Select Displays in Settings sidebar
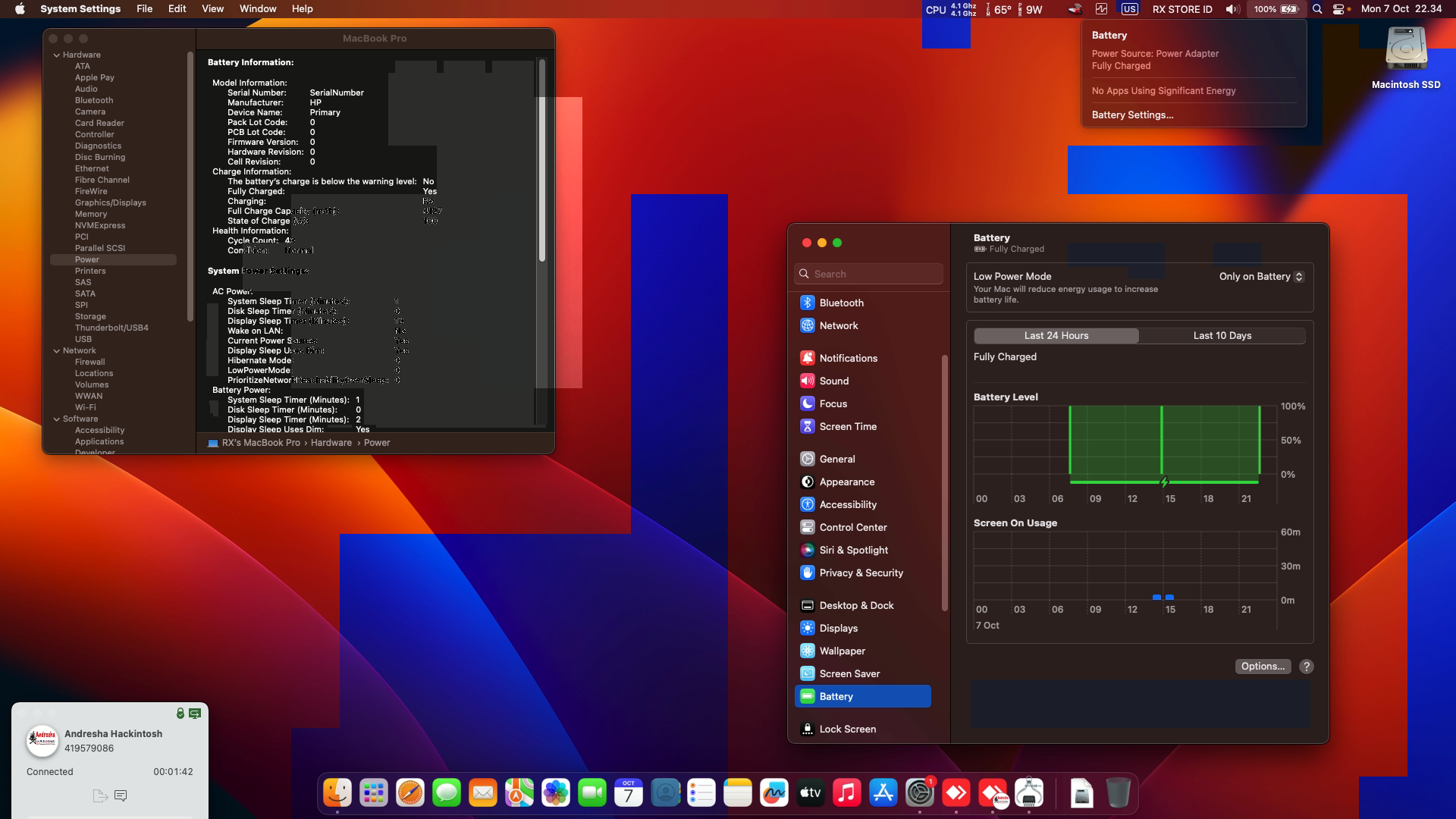 863,628
